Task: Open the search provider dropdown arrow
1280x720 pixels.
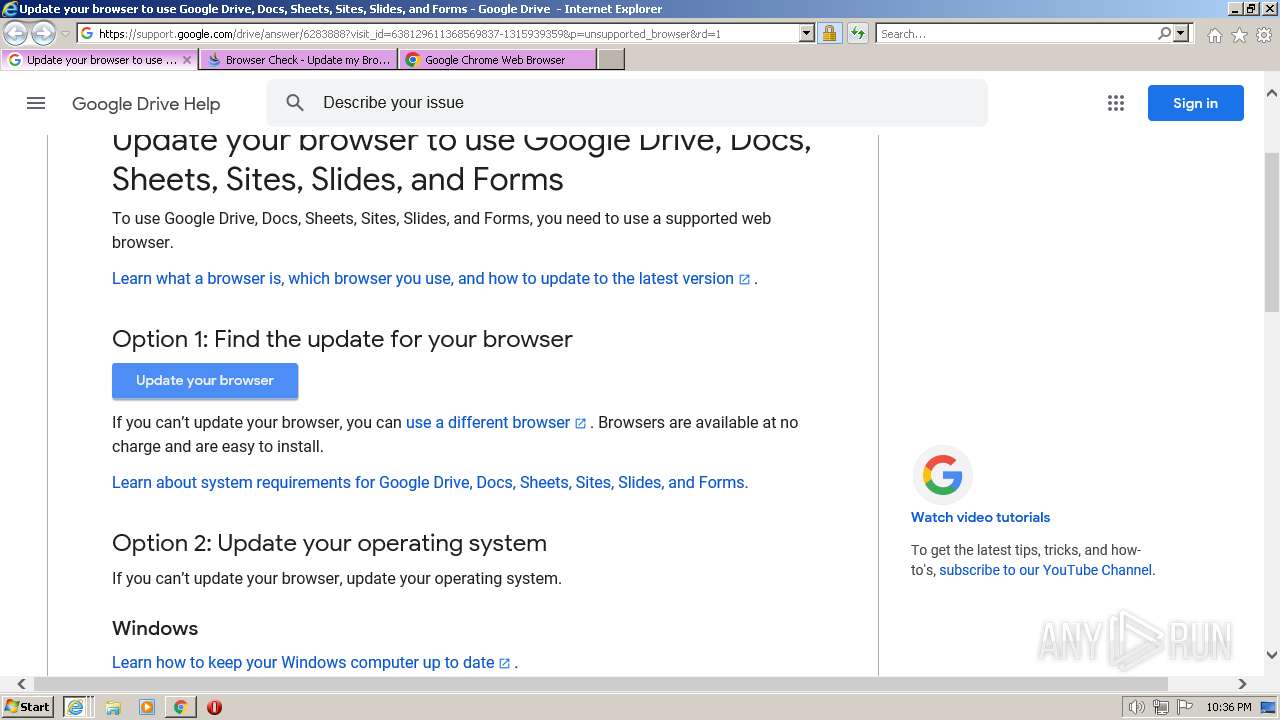Action: point(1181,33)
